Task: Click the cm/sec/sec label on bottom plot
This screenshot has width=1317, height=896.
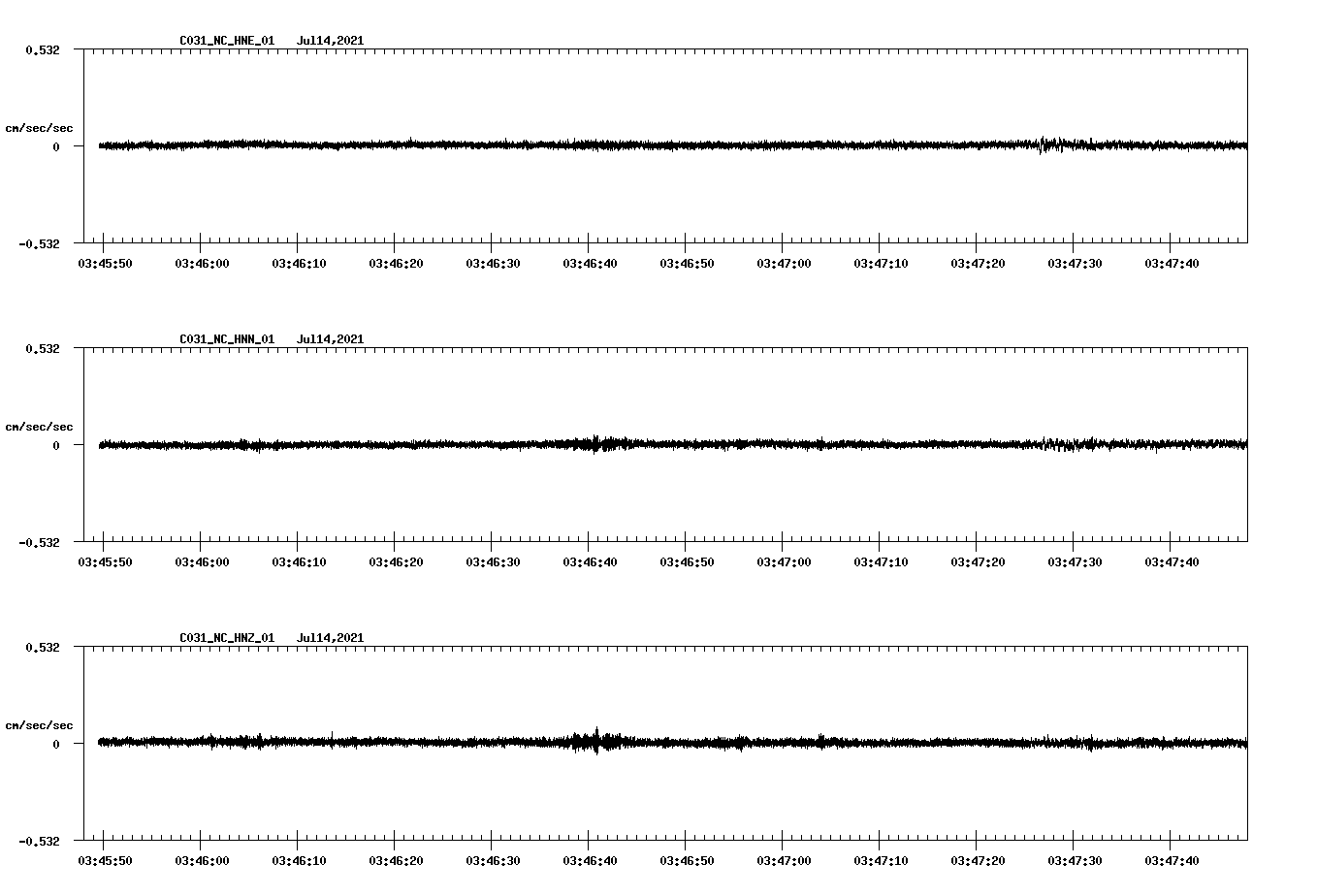Action: [x=40, y=723]
